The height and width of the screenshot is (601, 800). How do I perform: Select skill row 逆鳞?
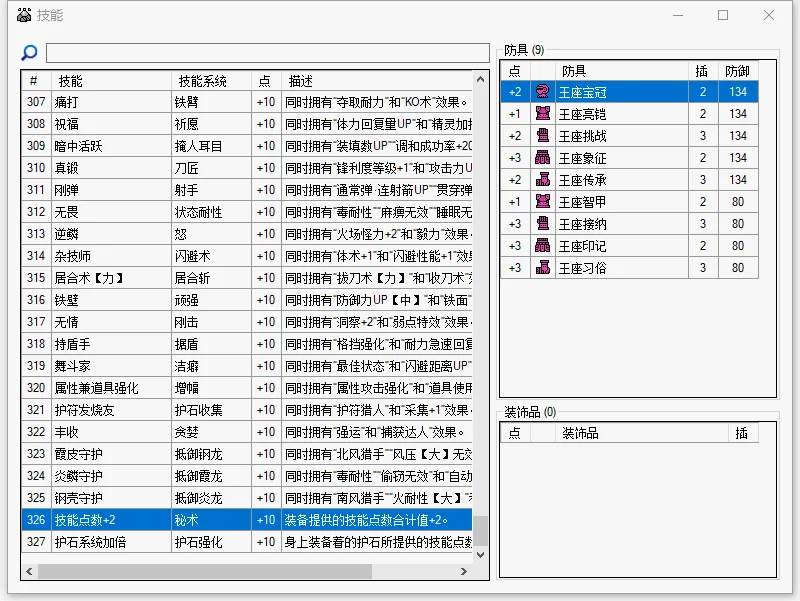click(247, 234)
